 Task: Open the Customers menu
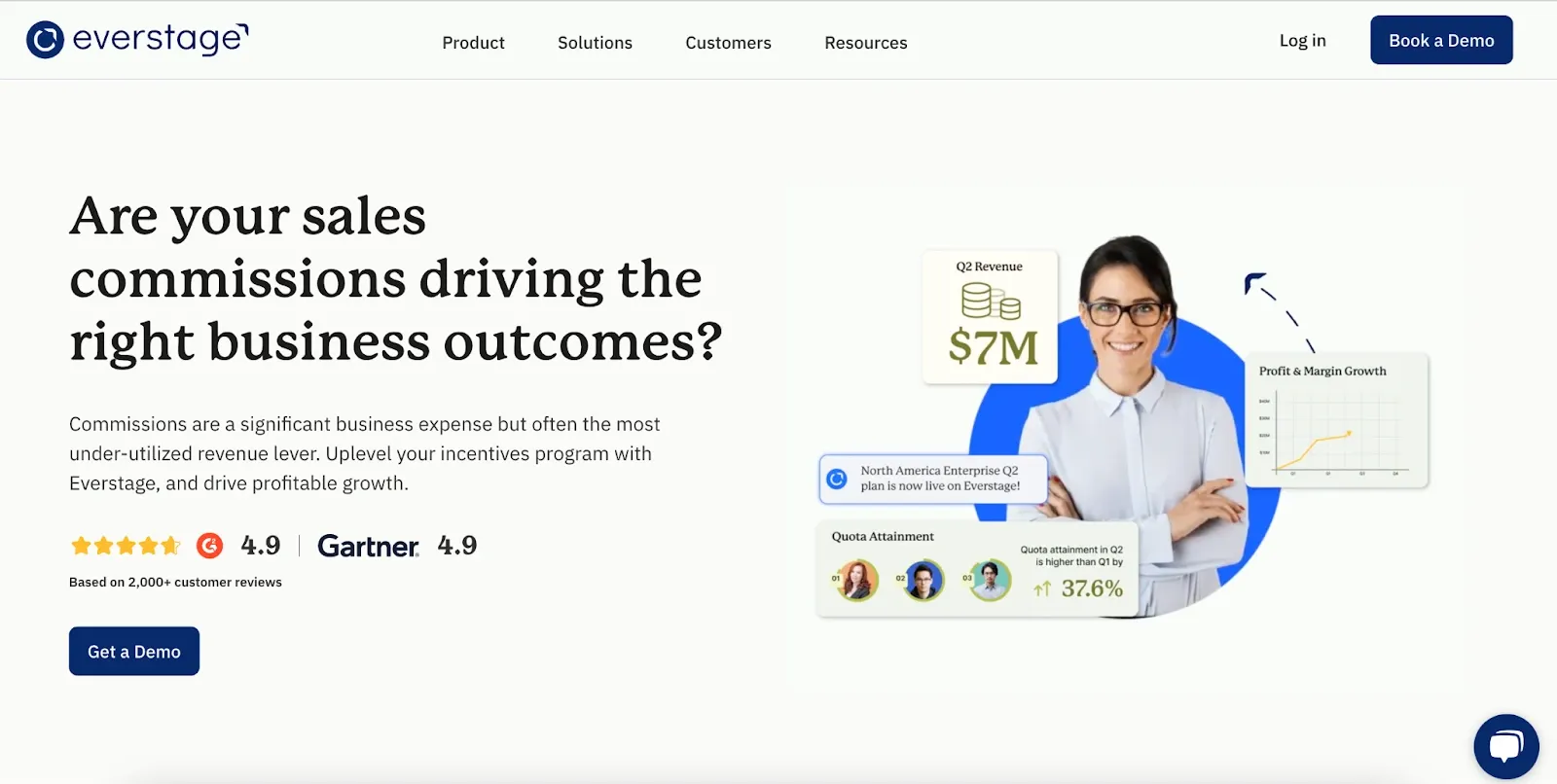pyautogui.click(x=728, y=43)
